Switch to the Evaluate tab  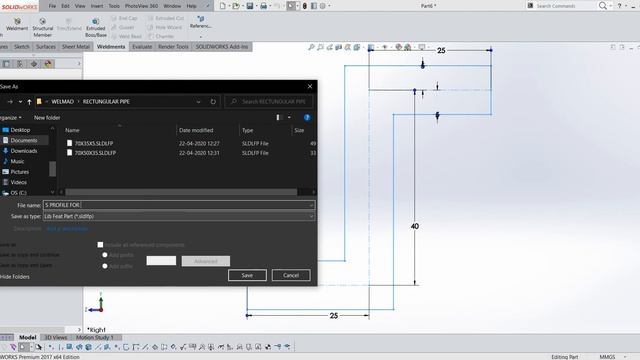coord(142,47)
